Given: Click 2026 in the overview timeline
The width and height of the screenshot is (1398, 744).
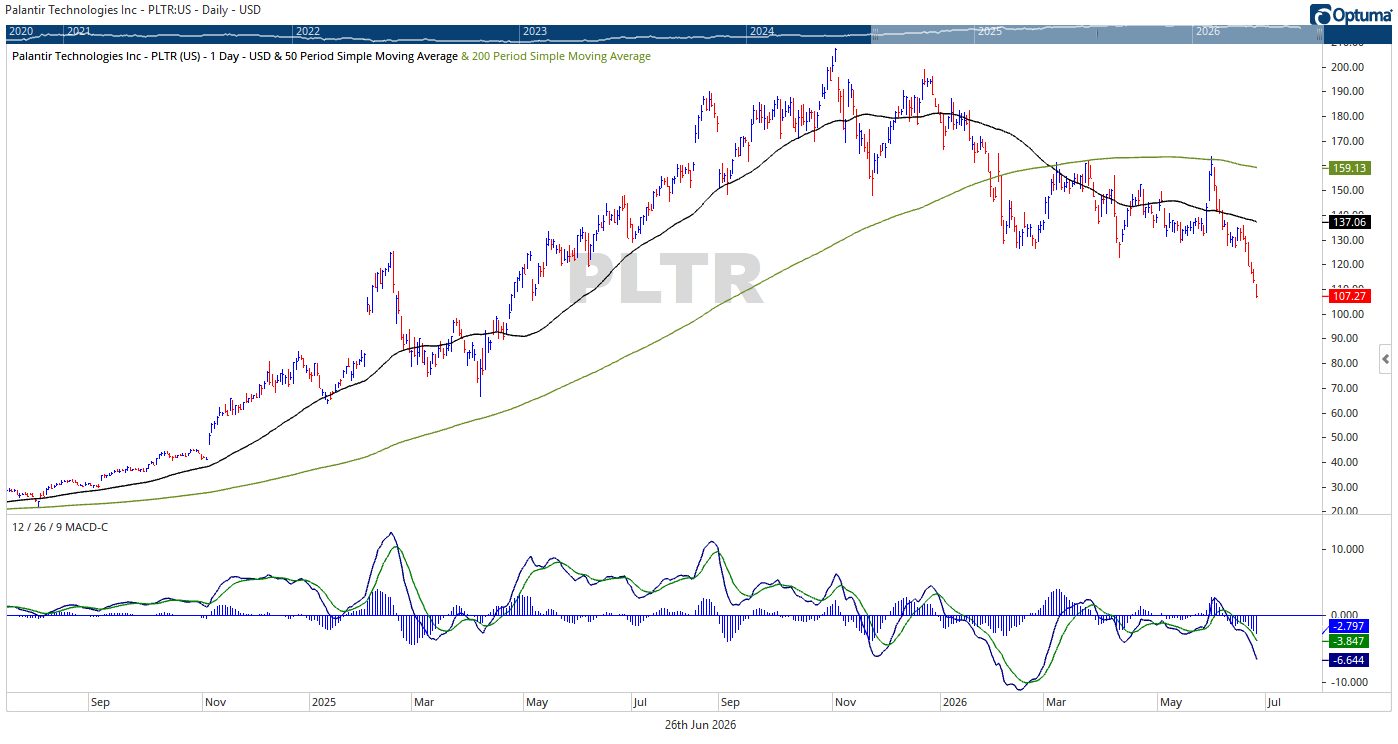Looking at the screenshot, I should (1208, 32).
